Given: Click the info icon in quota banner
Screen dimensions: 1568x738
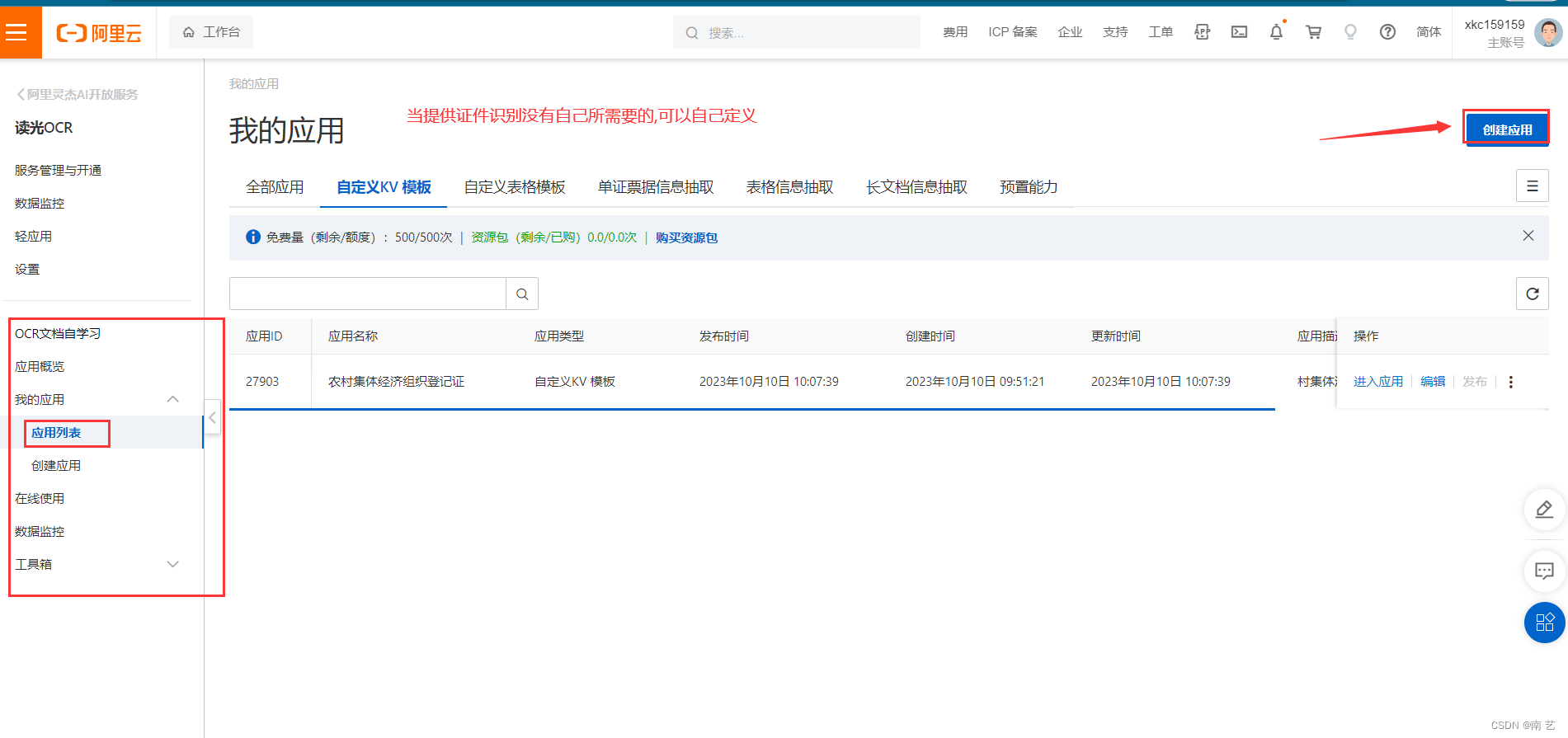Looking at the screenshot, I should pos(253,237).
